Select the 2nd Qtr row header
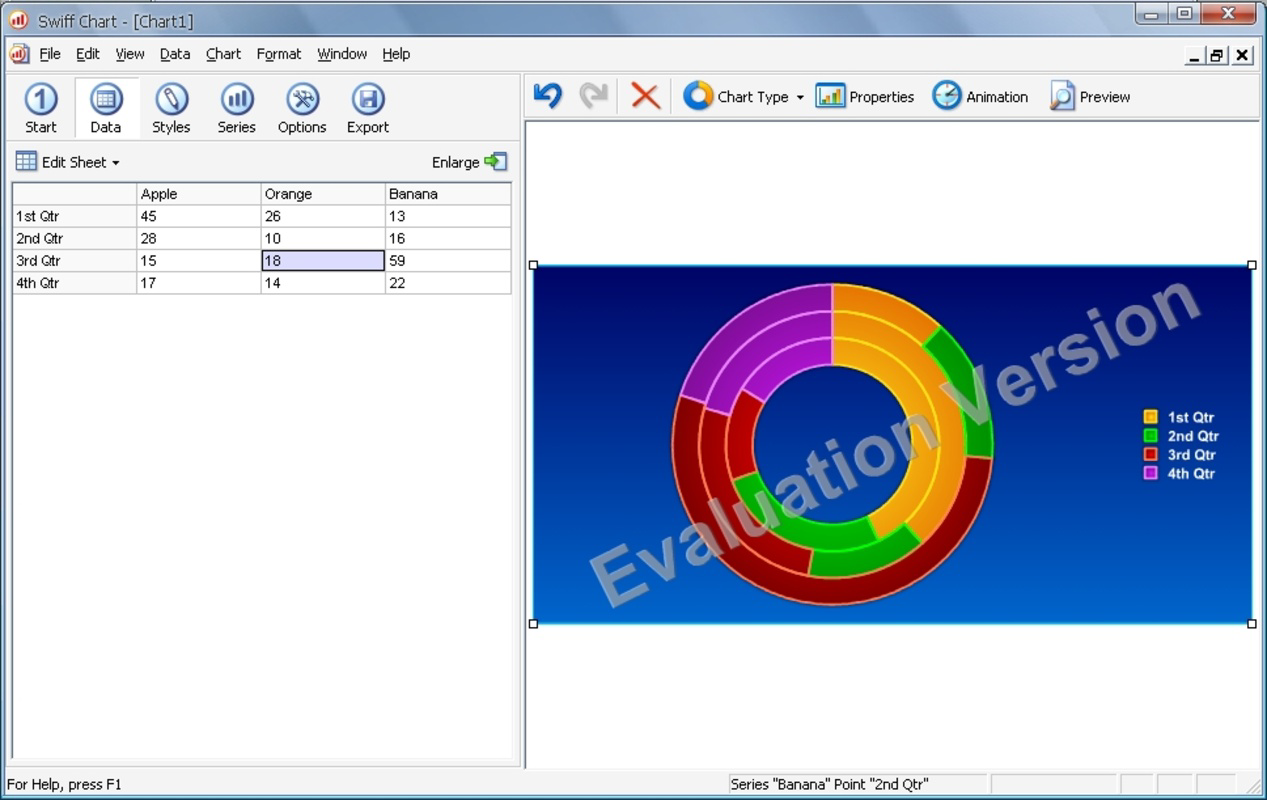This screenshot has height=800, width=1267. (x=74, y=239)
